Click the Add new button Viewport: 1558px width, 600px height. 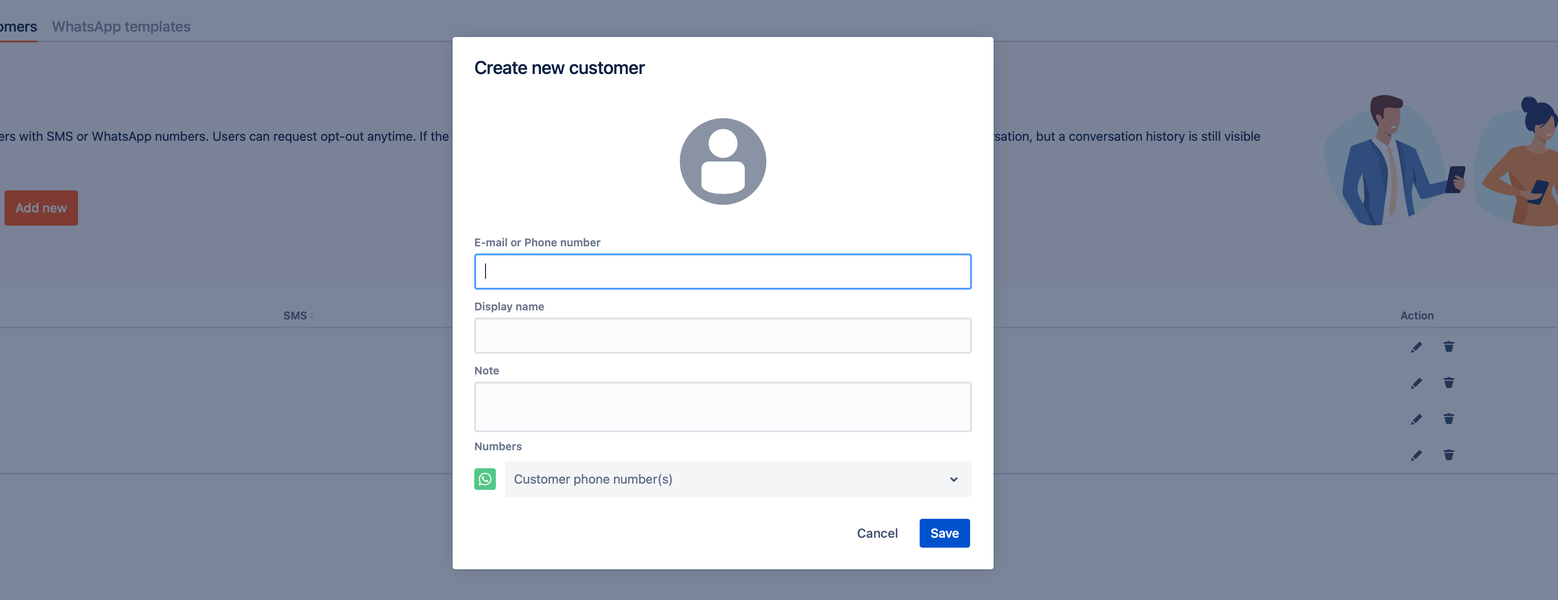40,207
